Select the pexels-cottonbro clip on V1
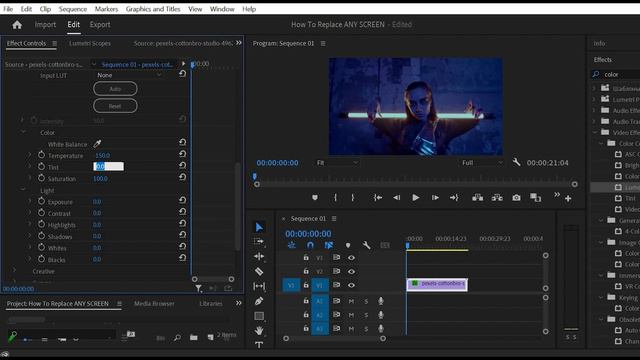This screenshot has height=360, width=640. [x=437, y=284]
